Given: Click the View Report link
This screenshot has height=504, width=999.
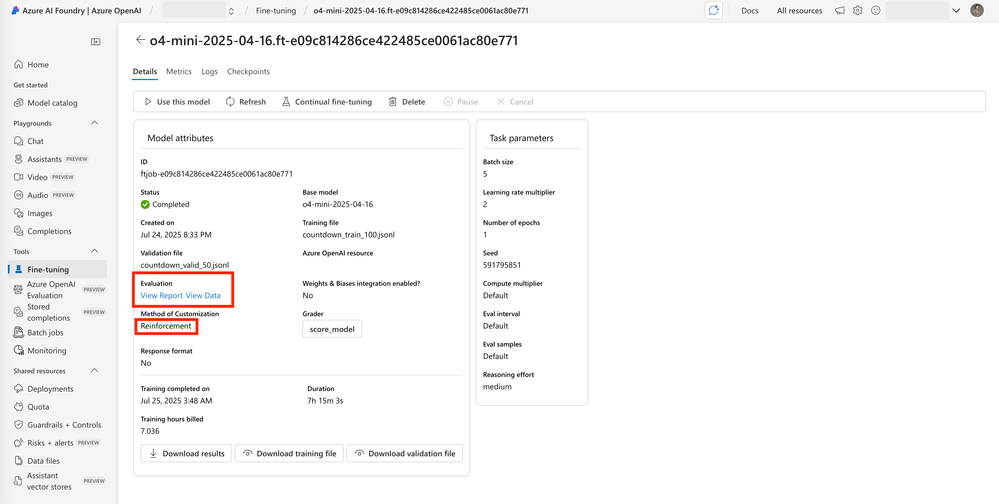Looking at the screenshot, I should coord(161,296).
